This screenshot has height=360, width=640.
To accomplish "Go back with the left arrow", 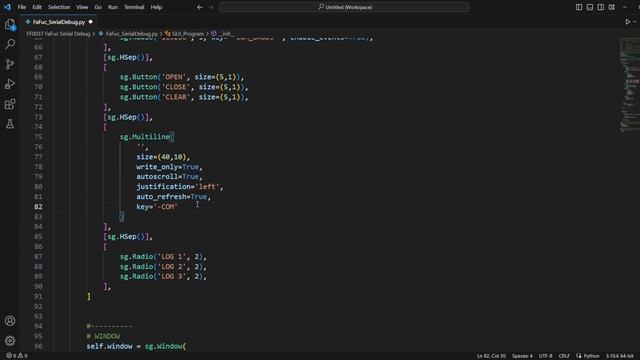I will pos(200,7).
